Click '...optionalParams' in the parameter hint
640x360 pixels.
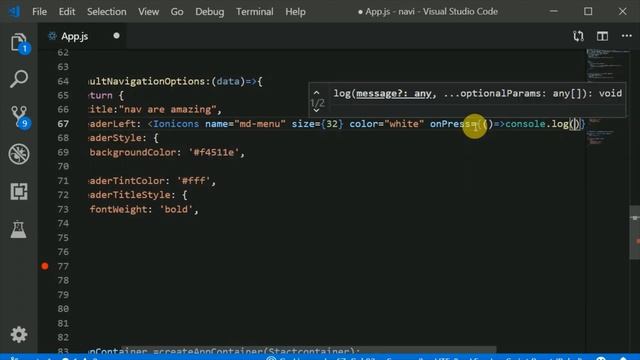[492, 93]
